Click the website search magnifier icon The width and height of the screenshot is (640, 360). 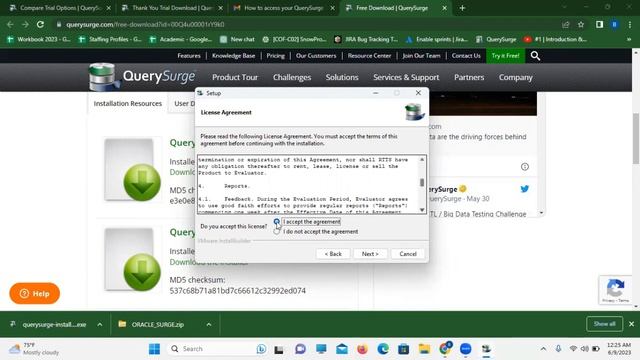pyautogui.click(x=535, y=56)
